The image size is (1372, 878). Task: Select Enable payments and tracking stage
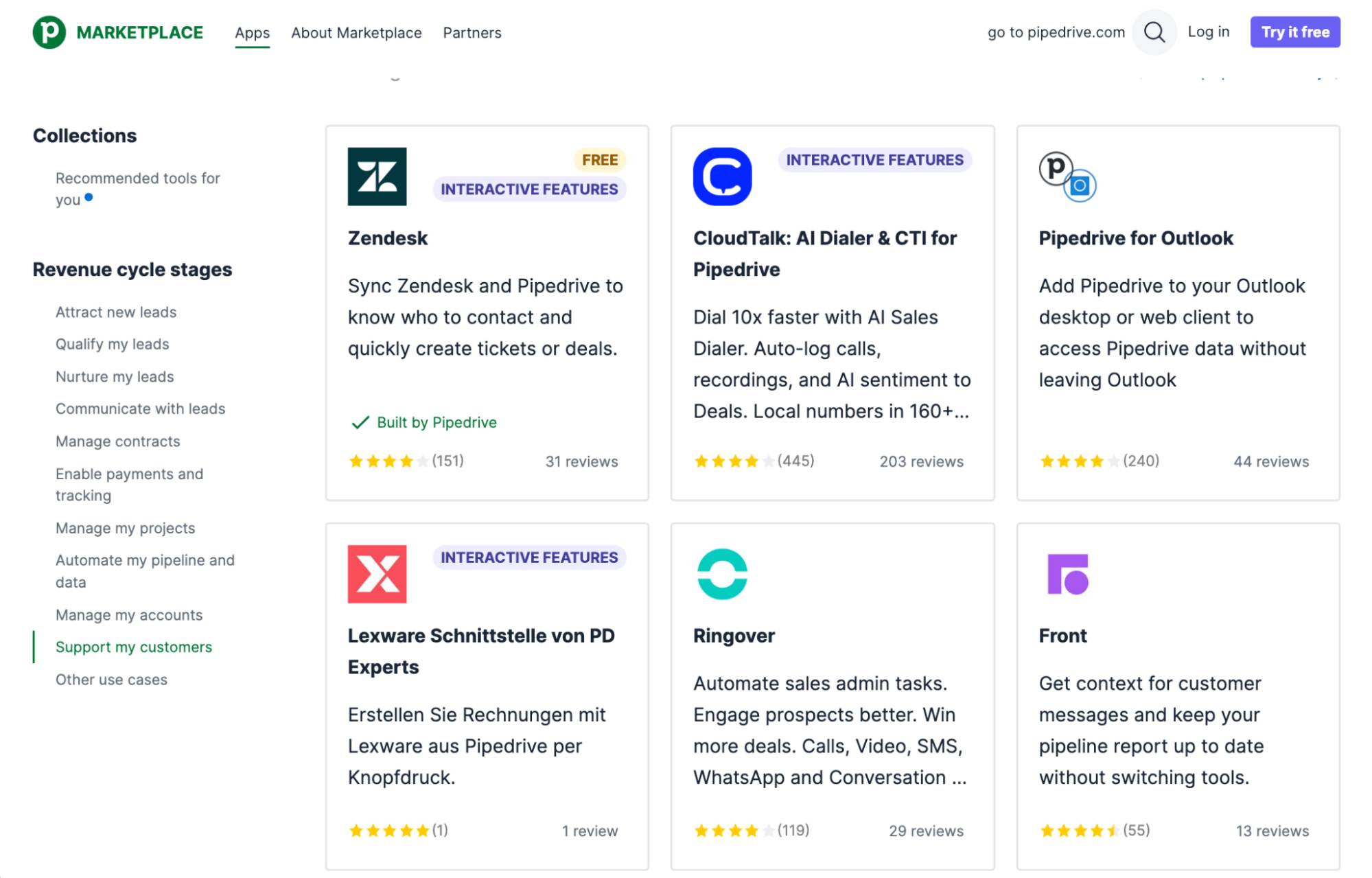click(x=129, y=485)
